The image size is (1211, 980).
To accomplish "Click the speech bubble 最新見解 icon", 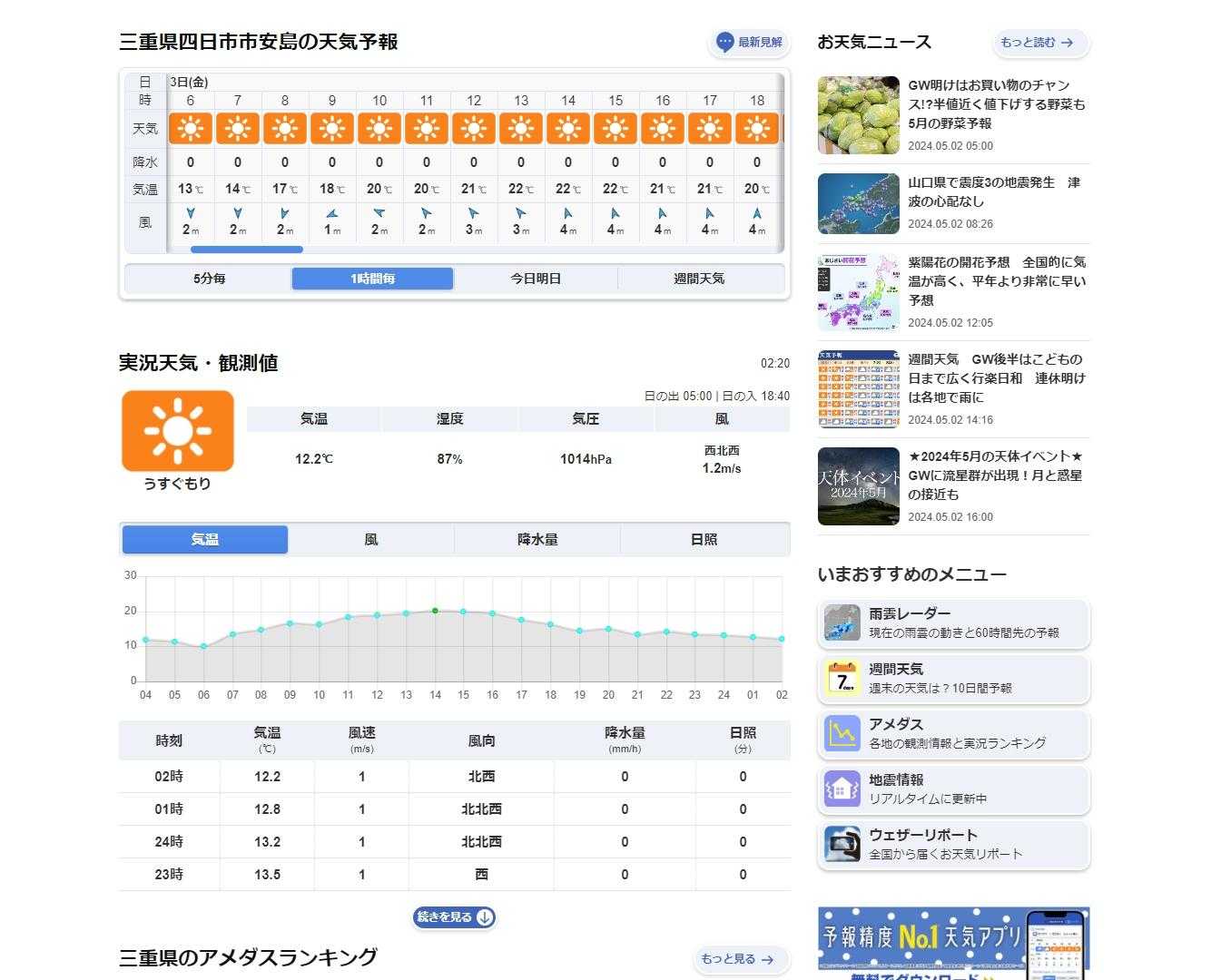I will click(724, 43).
